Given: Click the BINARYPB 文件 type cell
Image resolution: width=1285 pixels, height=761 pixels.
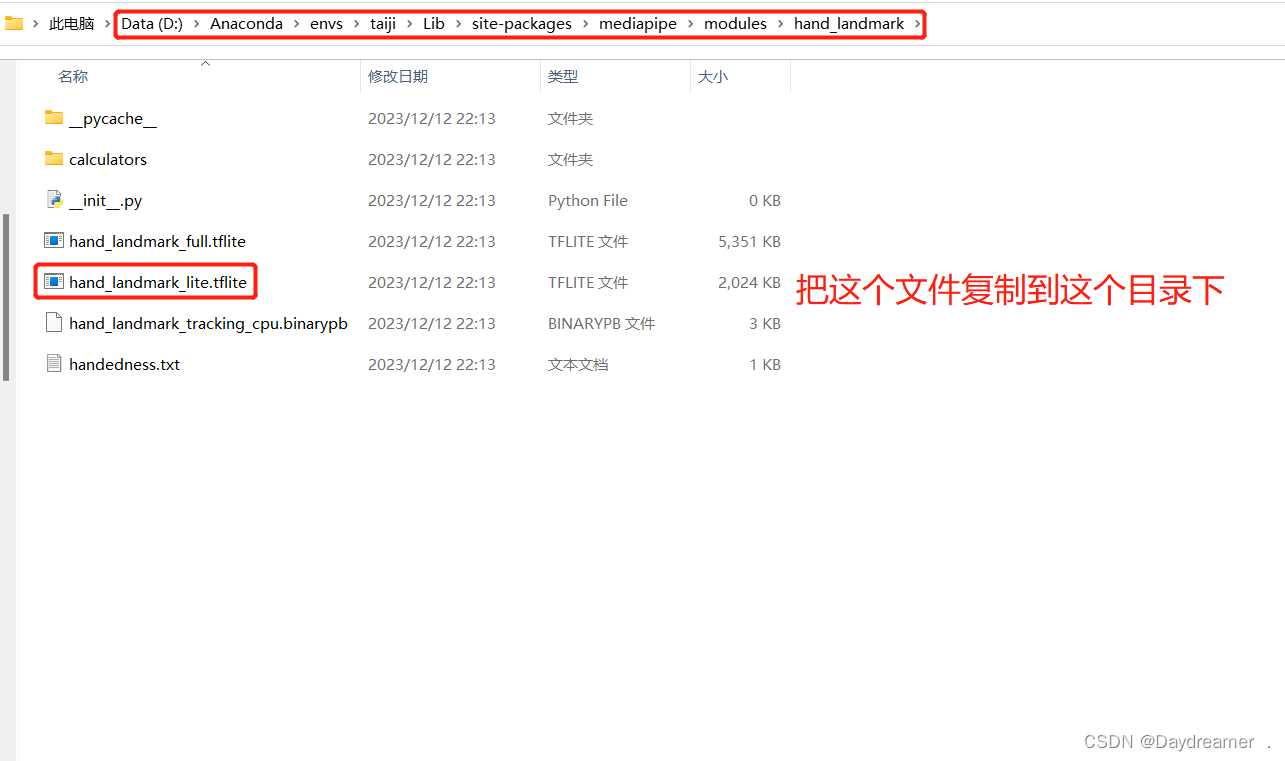Looking at the screenshot, I should click(601, 323).
